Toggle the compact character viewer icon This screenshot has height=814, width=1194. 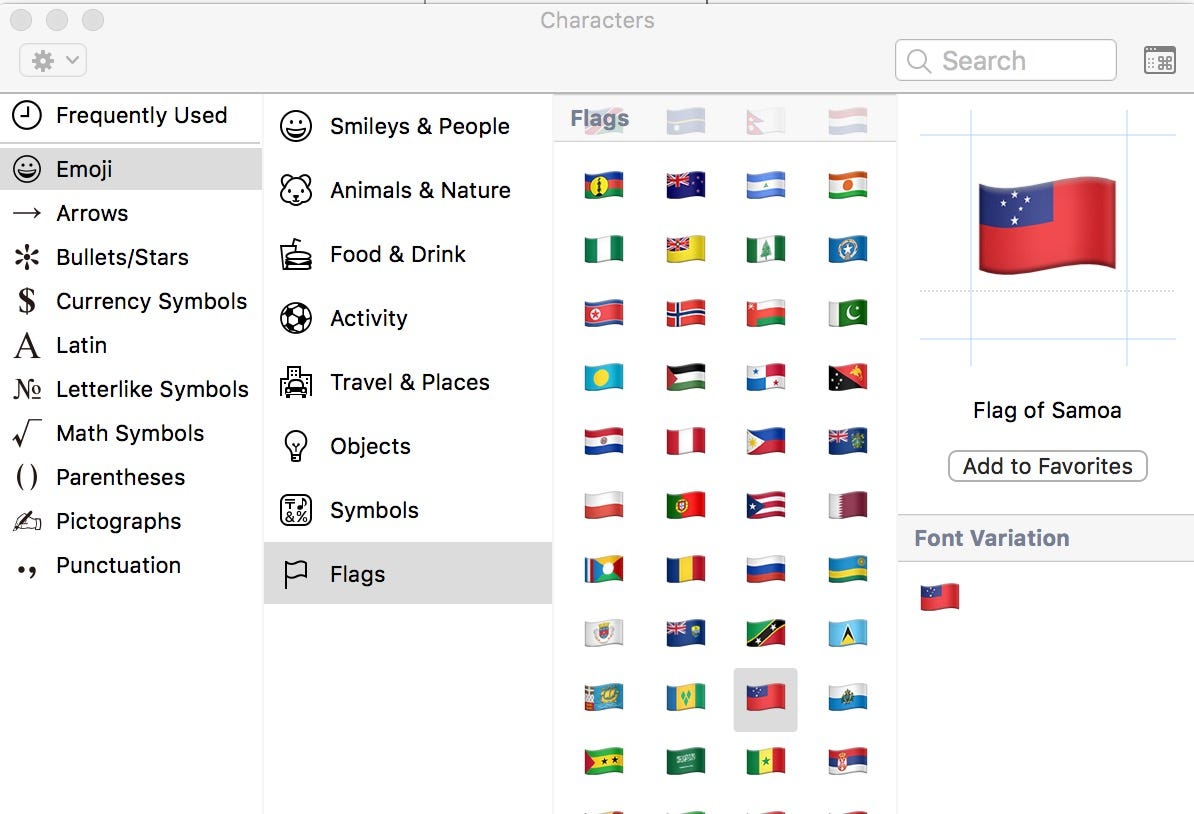1159,60
